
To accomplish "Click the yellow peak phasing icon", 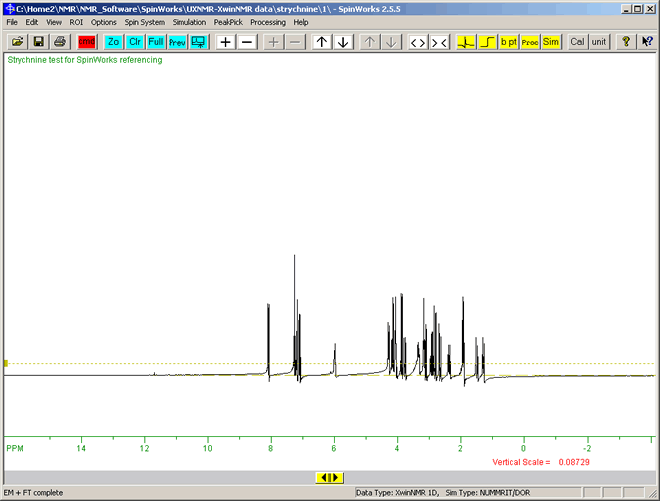I will point(466,42).
